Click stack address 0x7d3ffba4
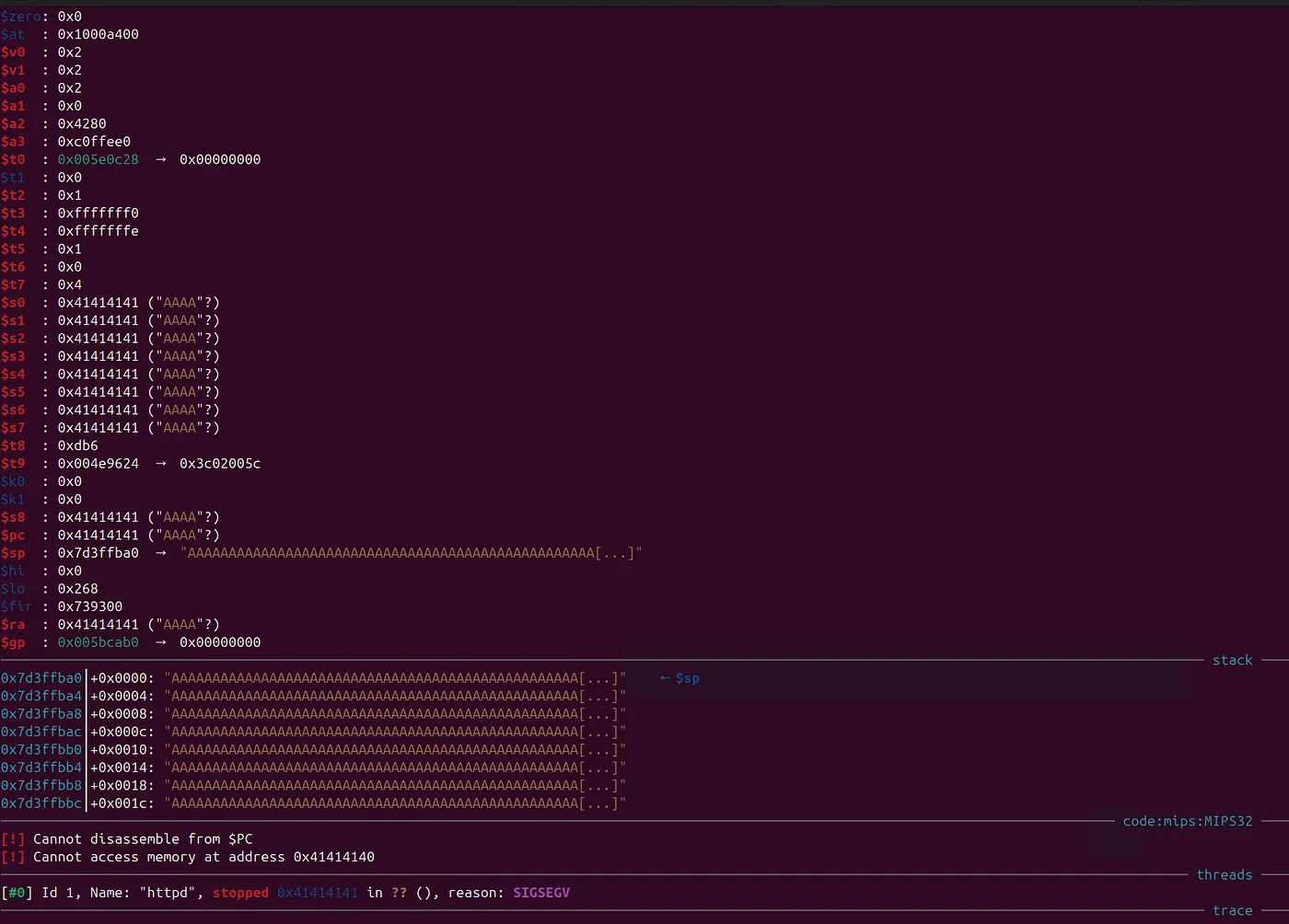Image resolution: width=1289 pixels, height=924 pixels. tap(41, 696)
